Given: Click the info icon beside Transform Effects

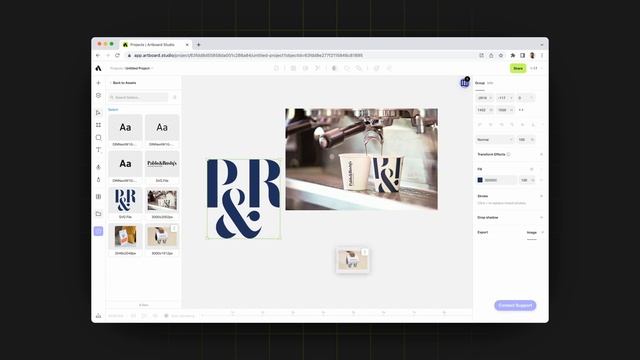Looking at the screenshot, I should pyautogui.click(x=509, y=154).
